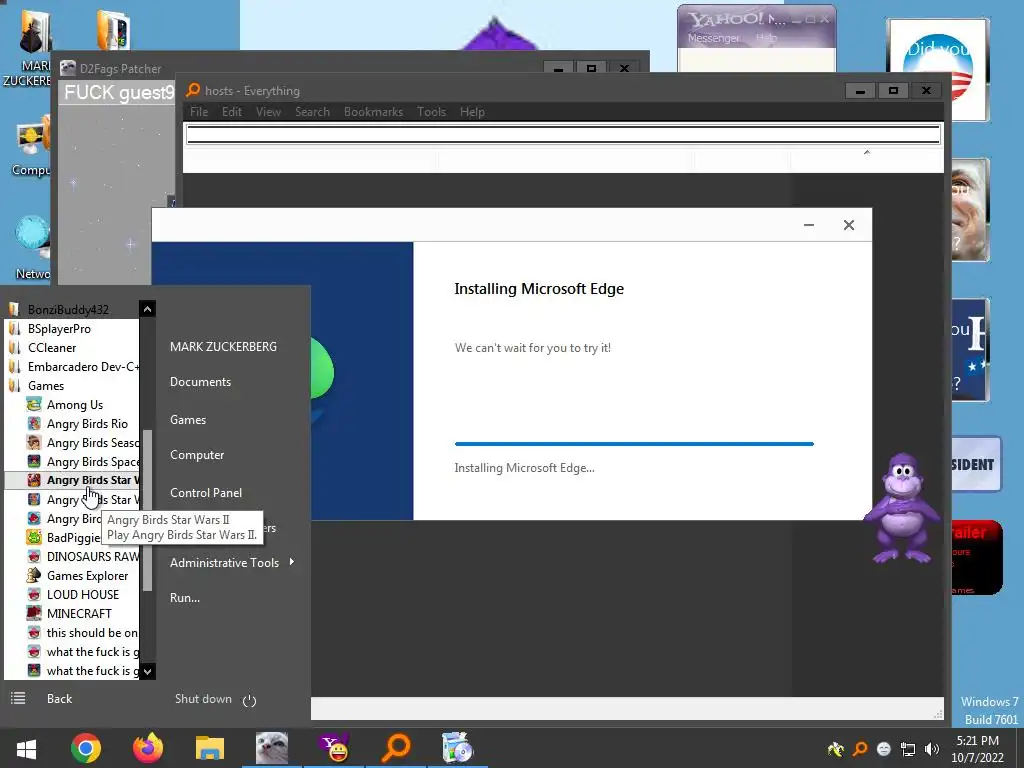Expand CCleaner start menu folder
This screenshot has width=1024, height=768.
click(52, 347)
